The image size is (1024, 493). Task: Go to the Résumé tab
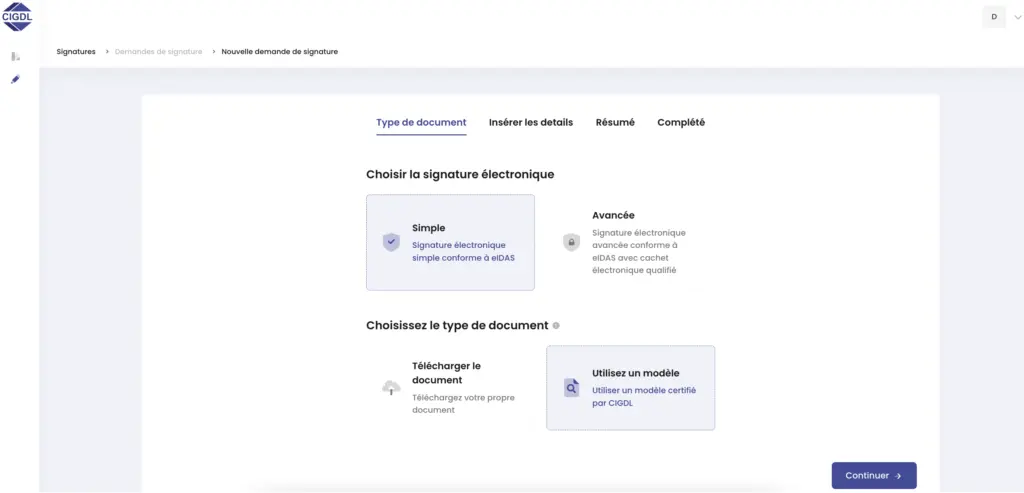click(x=615, y=123)
